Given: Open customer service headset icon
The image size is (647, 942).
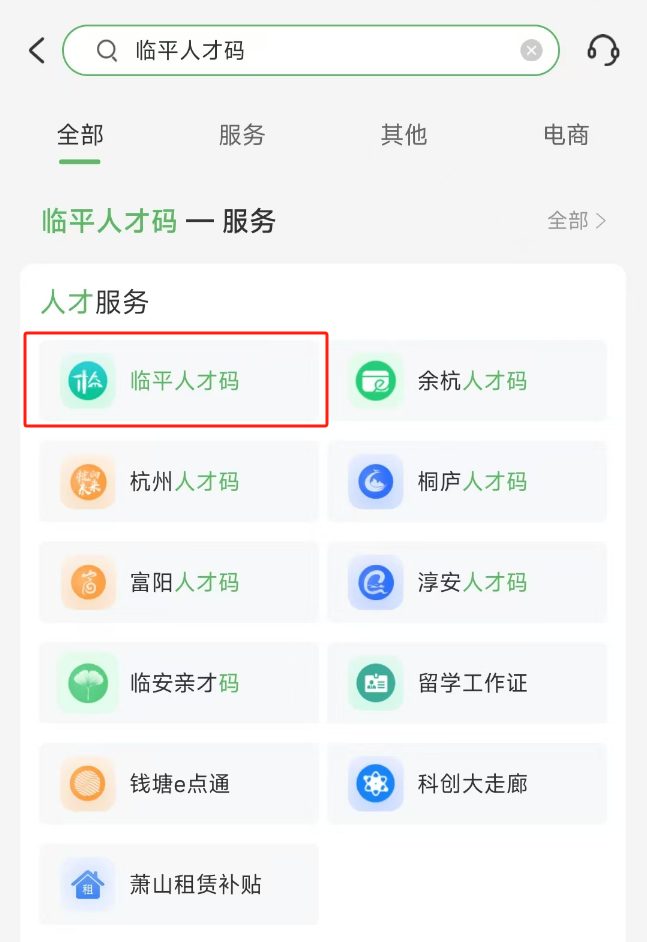Looking at the screenshot, I should [x=603, y=50].
